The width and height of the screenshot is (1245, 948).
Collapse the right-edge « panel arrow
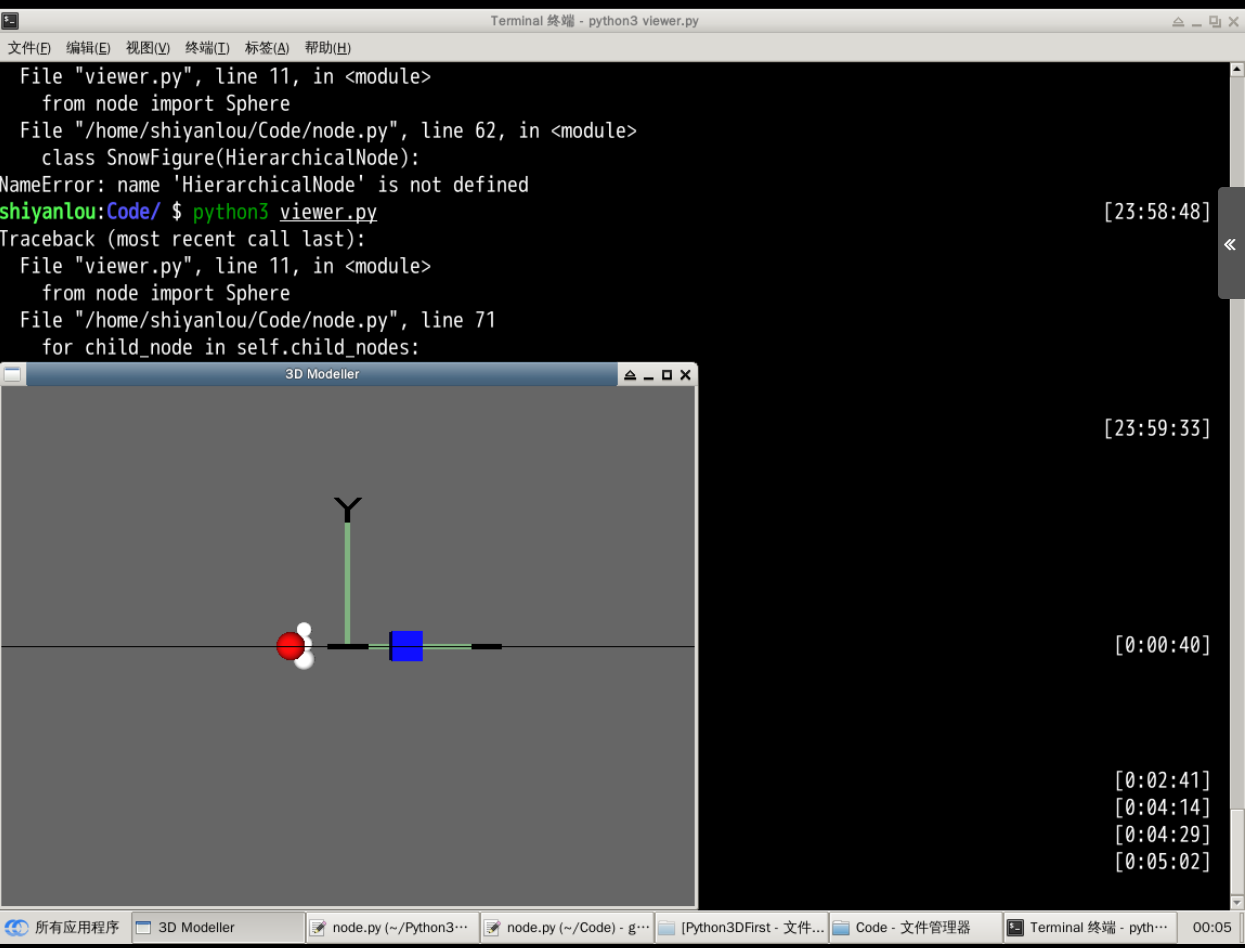tap(1229, 244)
